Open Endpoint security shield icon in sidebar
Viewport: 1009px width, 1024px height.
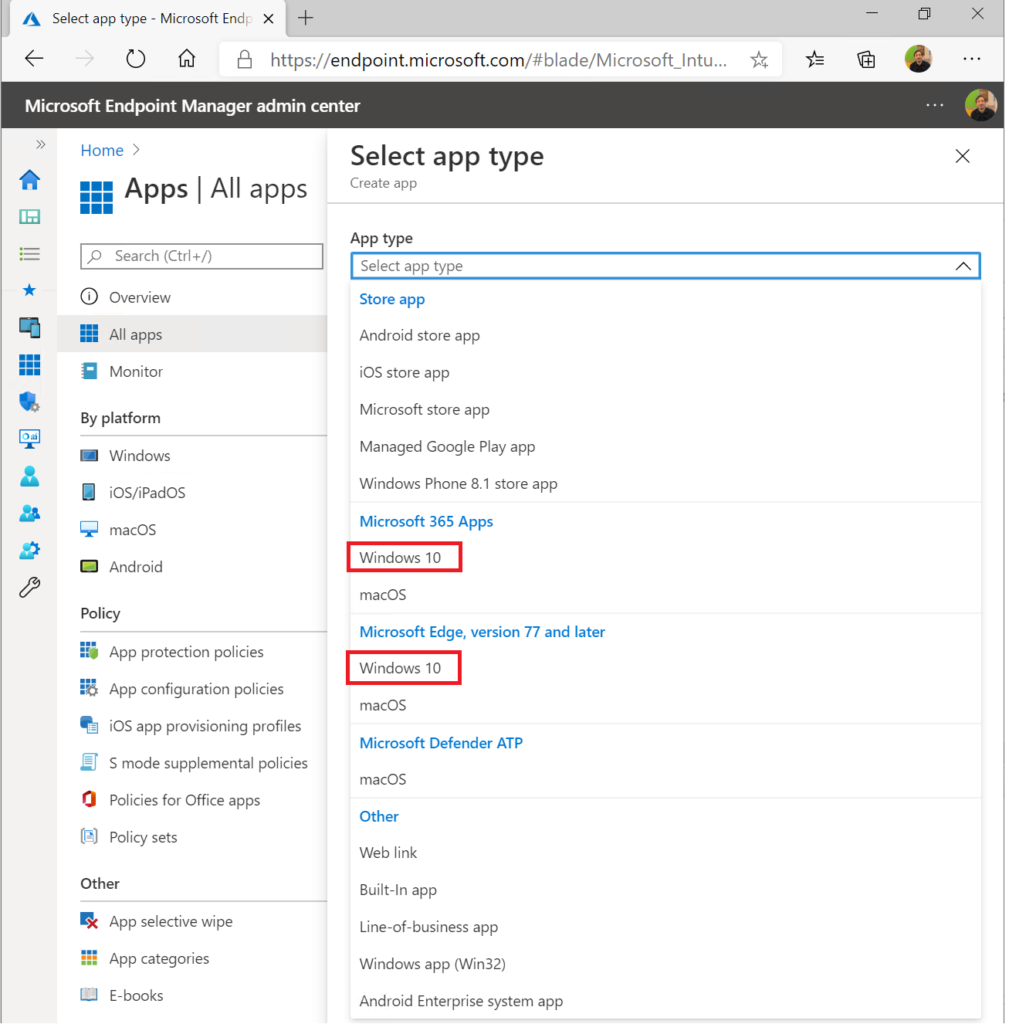coord(29,402)
